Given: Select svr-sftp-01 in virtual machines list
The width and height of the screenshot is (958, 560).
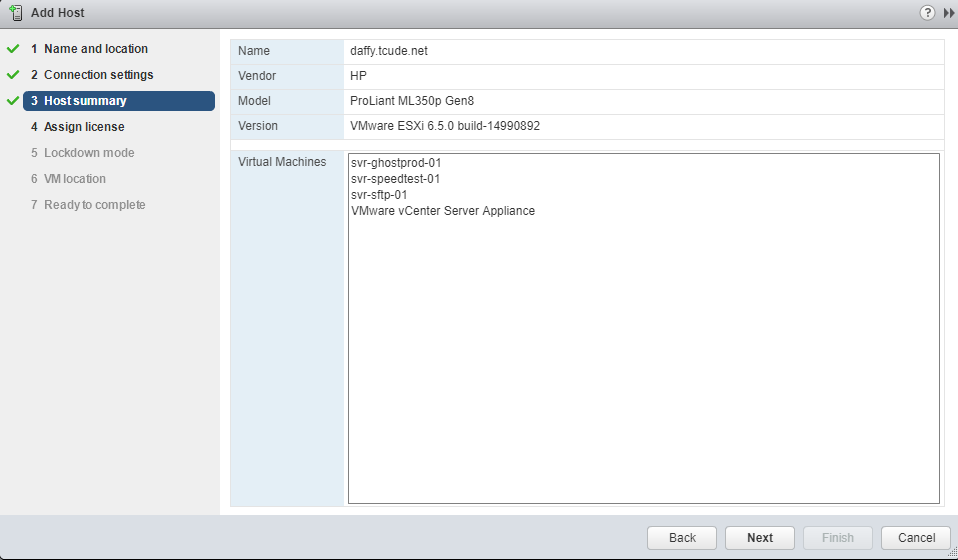Looking at the screenshot, I should (x=379, y=195).
